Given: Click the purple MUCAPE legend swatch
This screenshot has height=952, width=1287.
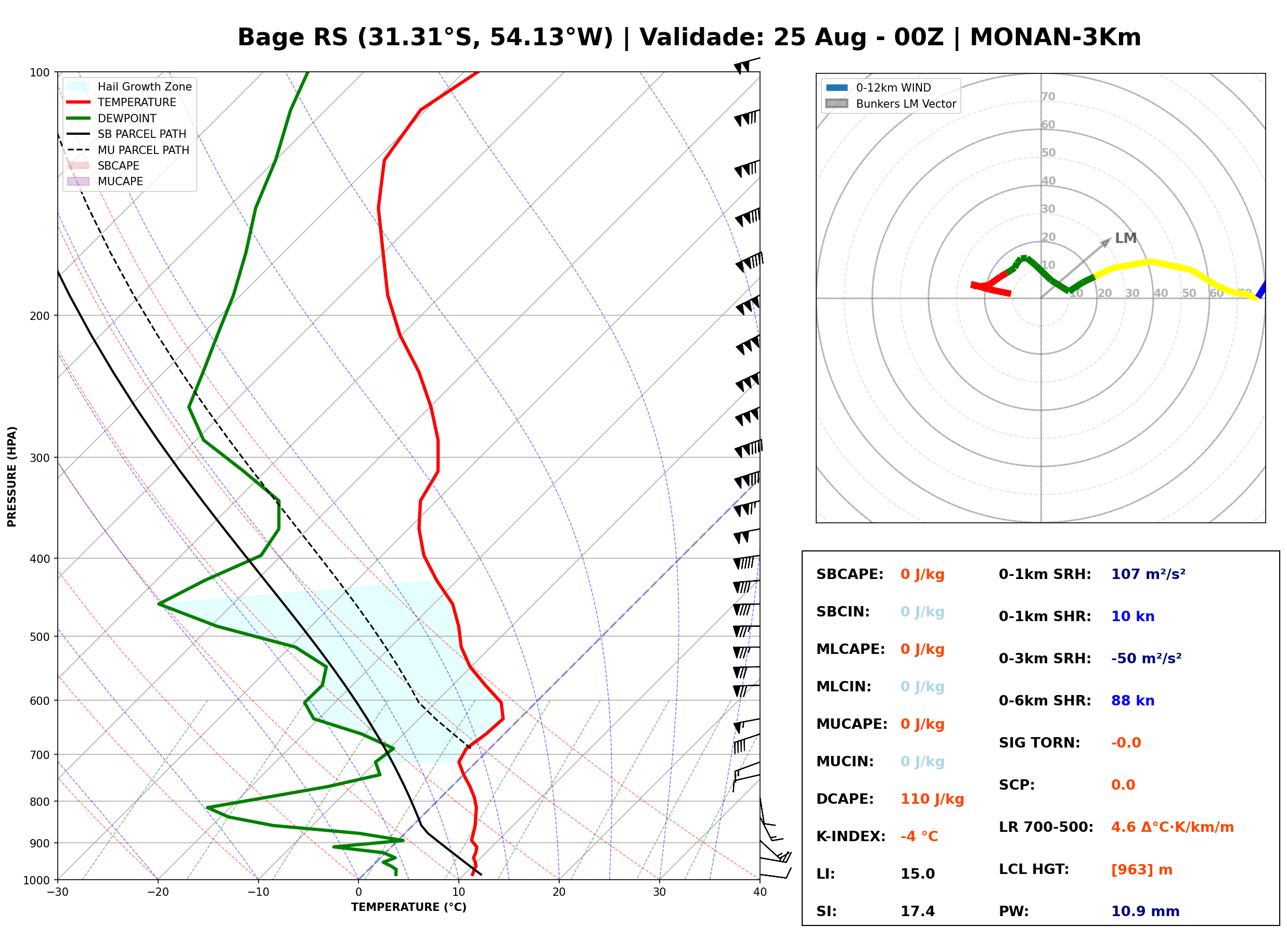Looking at the screenshot, I should tap(79, 181).
